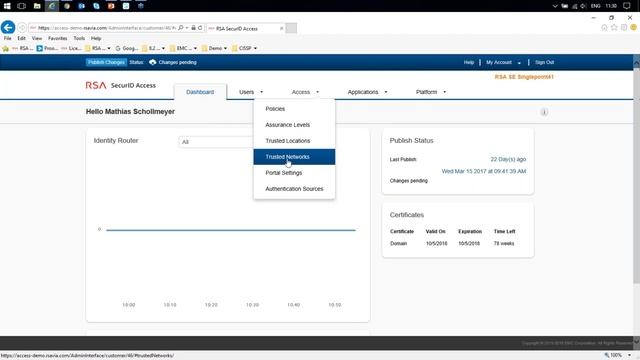
Task: Open PowerPoint from the taskbar
Action: tap(111, 6)
